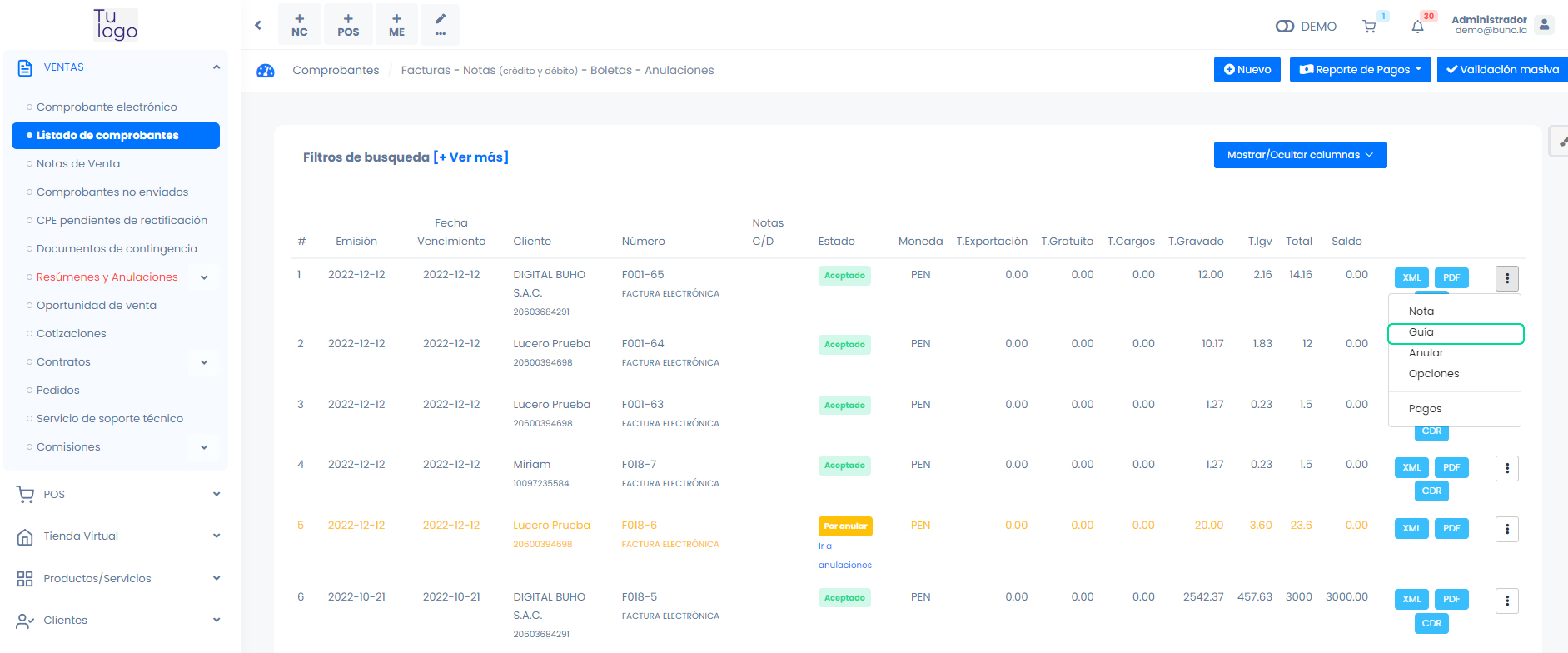Open new NC shortcut

pyautogui.click(x=300, y=25)
